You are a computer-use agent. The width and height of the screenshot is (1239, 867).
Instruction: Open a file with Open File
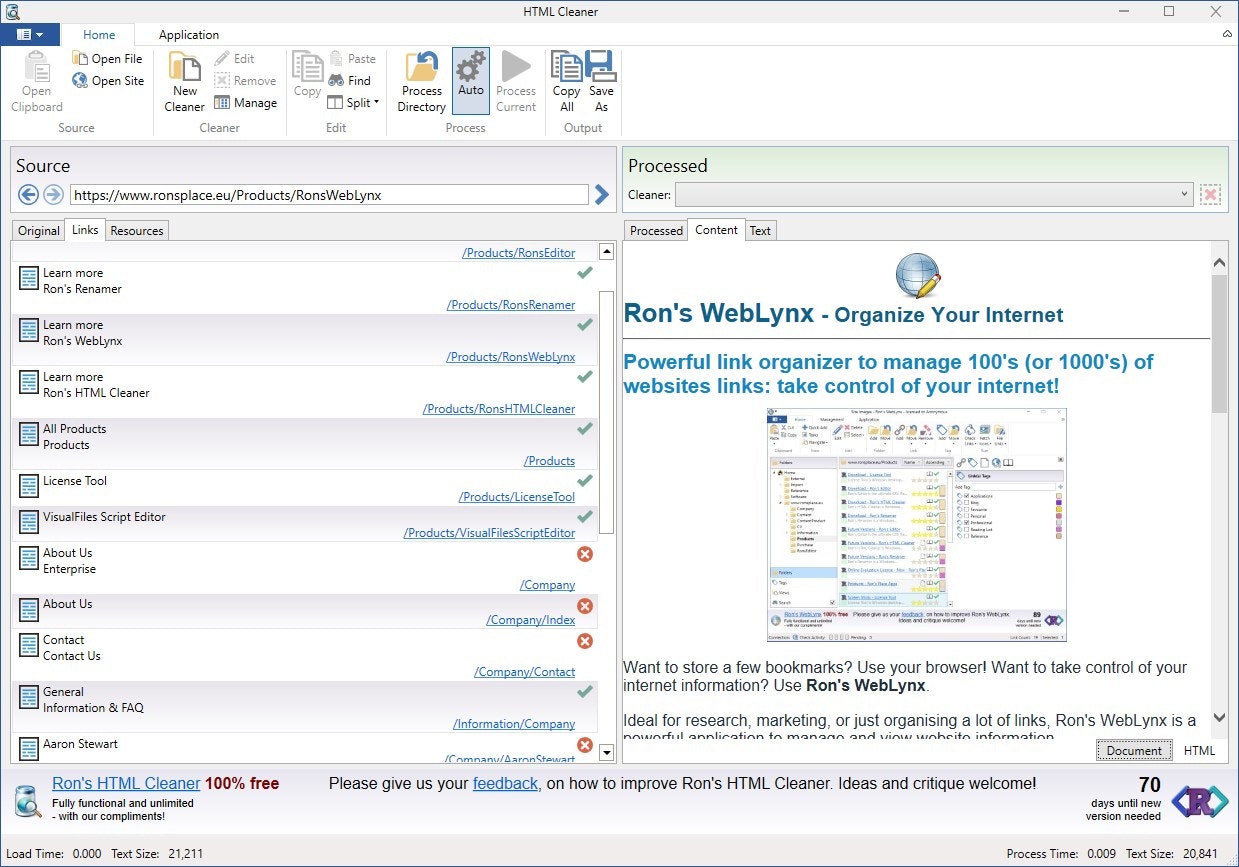[x=107, y=59]
